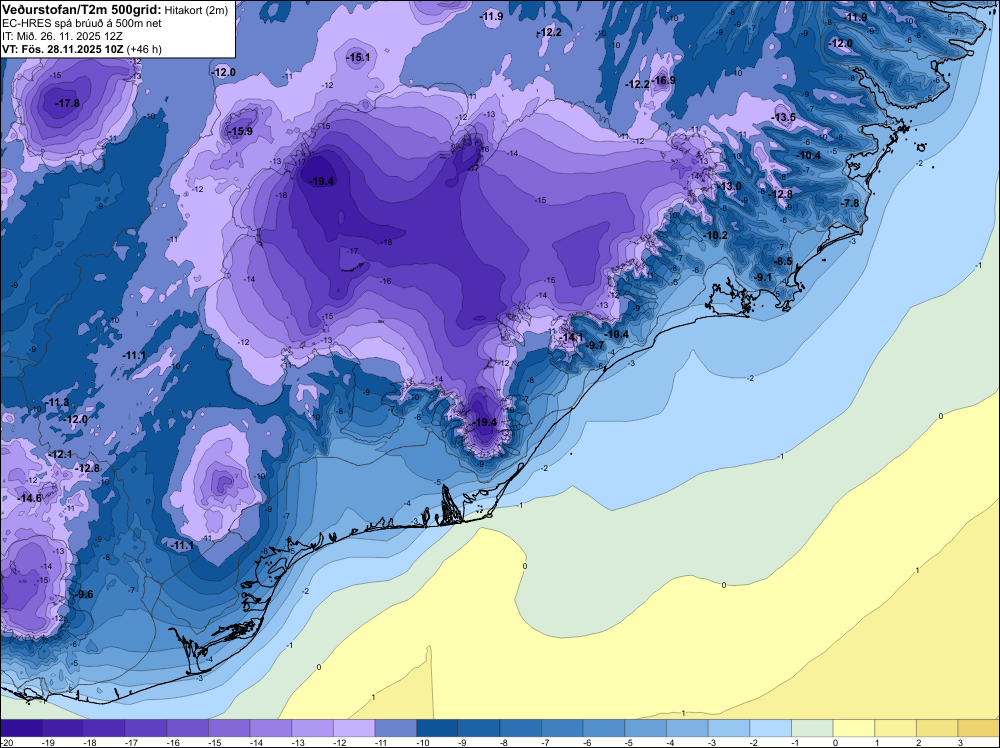Click the -16.9 temperature label
Image resolution: width=1000 pixels, height=748 pixels.
663,80
